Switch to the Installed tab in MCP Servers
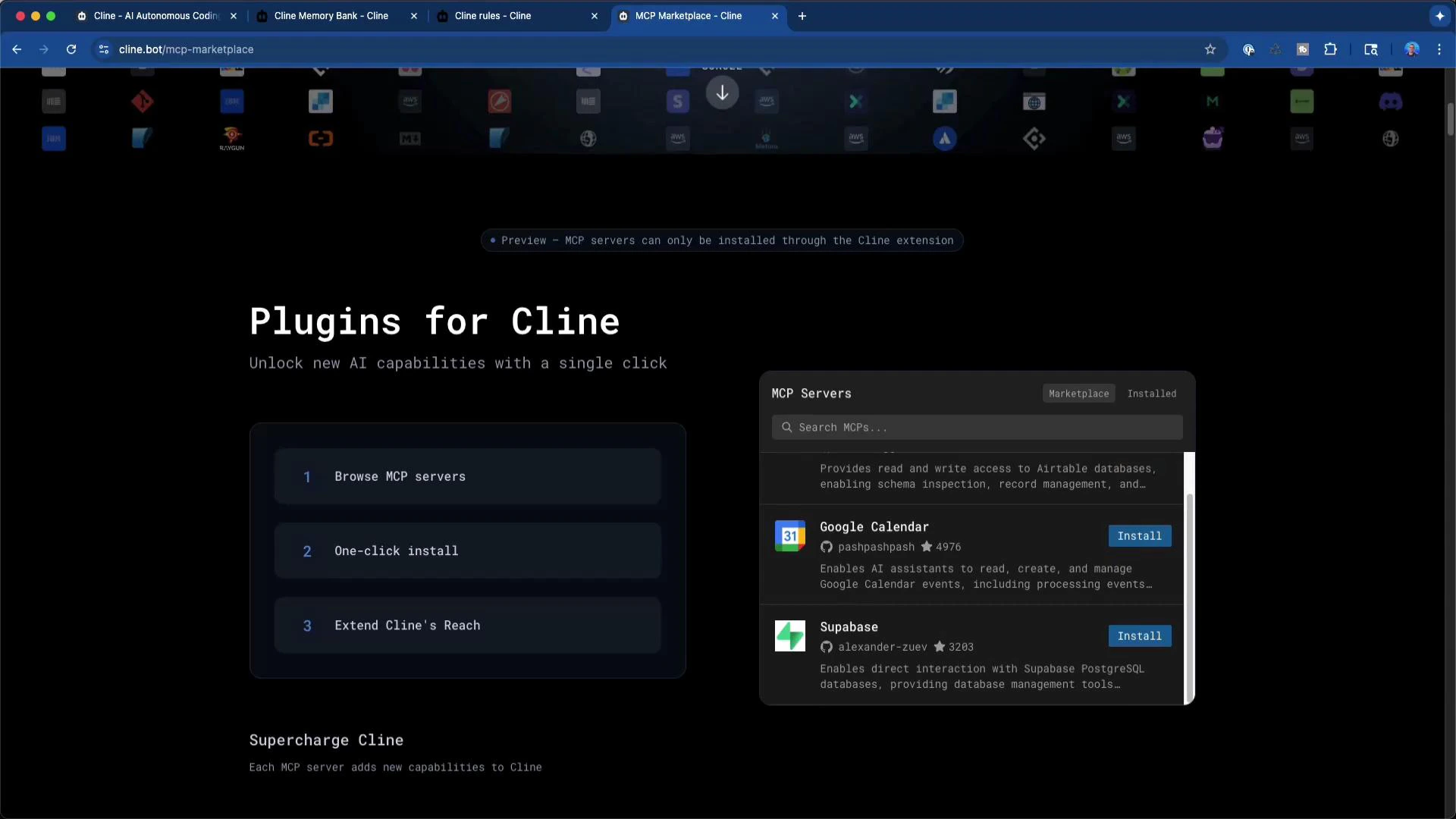Screen dimensions: 1456x819 tap(1151, 394)
